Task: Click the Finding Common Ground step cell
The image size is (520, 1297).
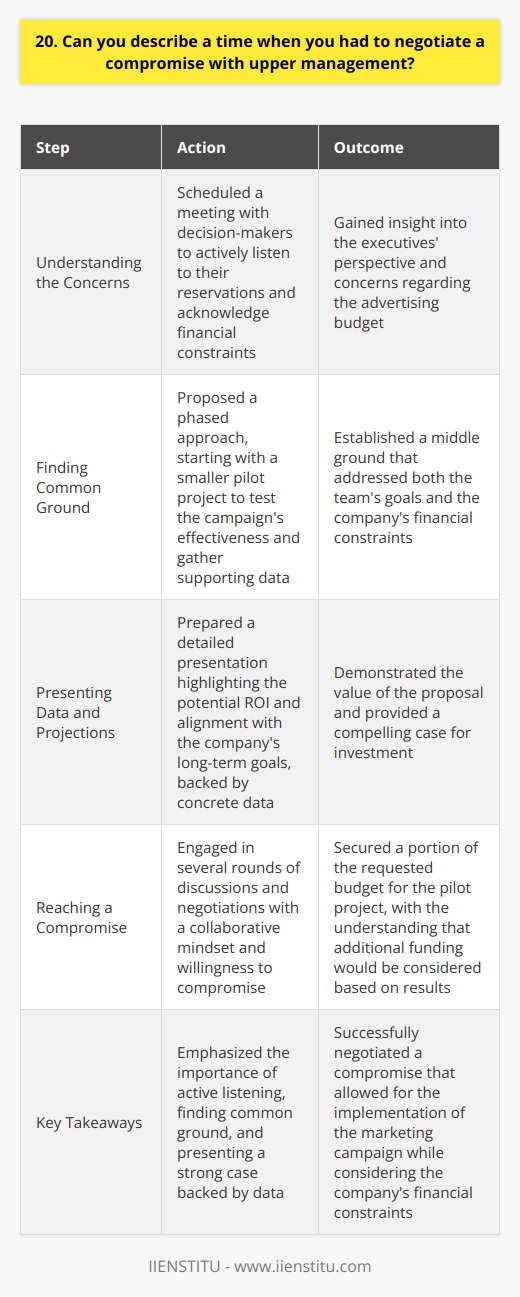Action: tap(88, 487)
